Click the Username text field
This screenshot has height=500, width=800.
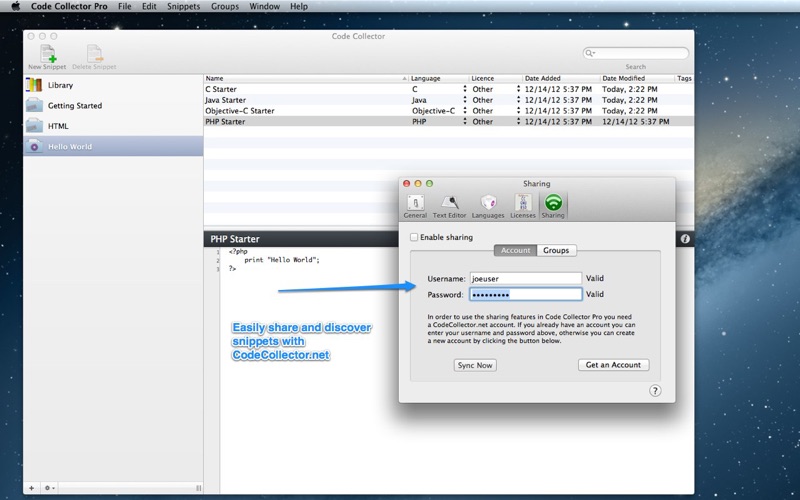[x=525, y=279]
